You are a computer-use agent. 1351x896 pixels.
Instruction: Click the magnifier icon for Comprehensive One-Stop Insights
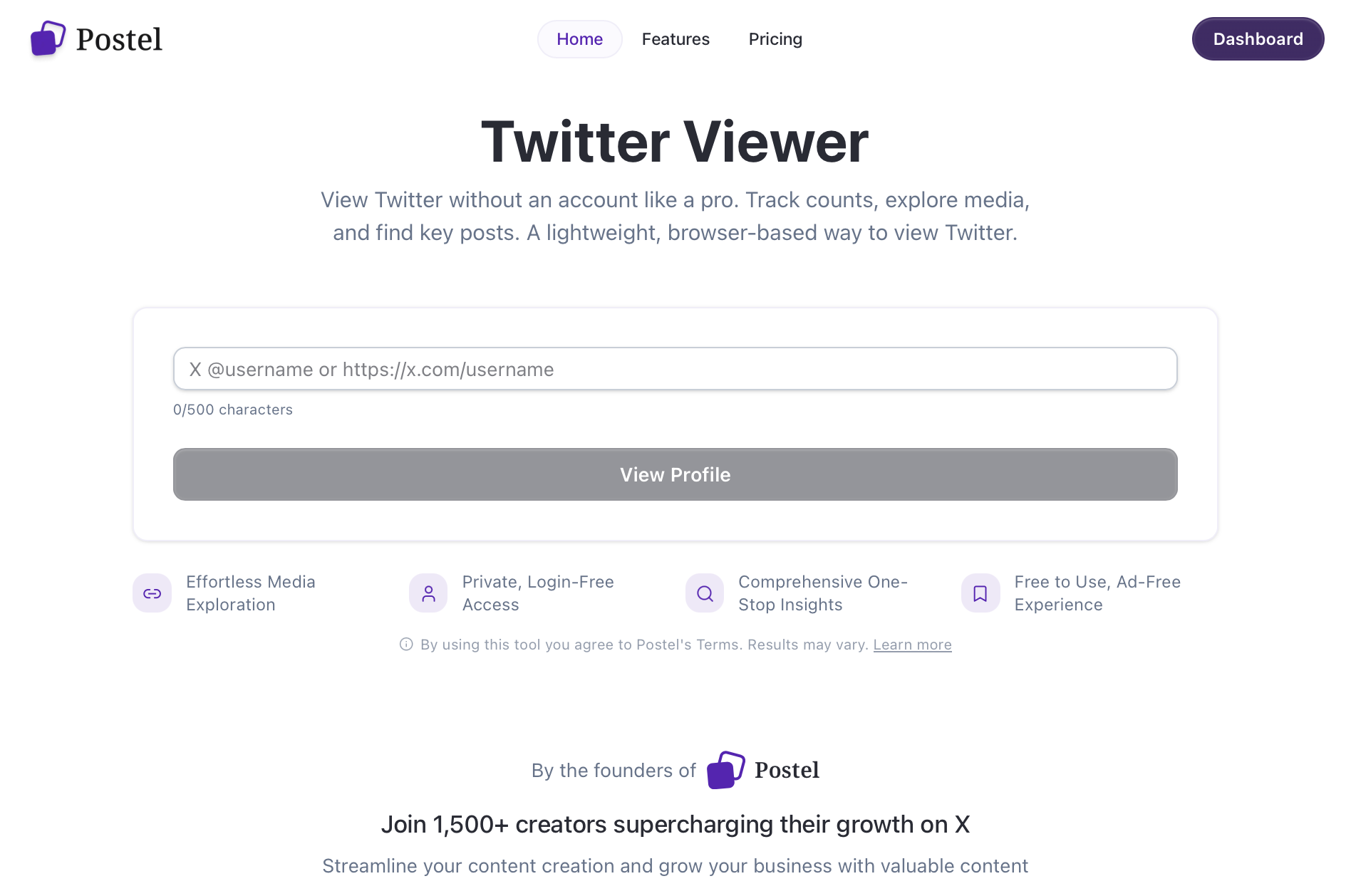(x=704, y=593)
